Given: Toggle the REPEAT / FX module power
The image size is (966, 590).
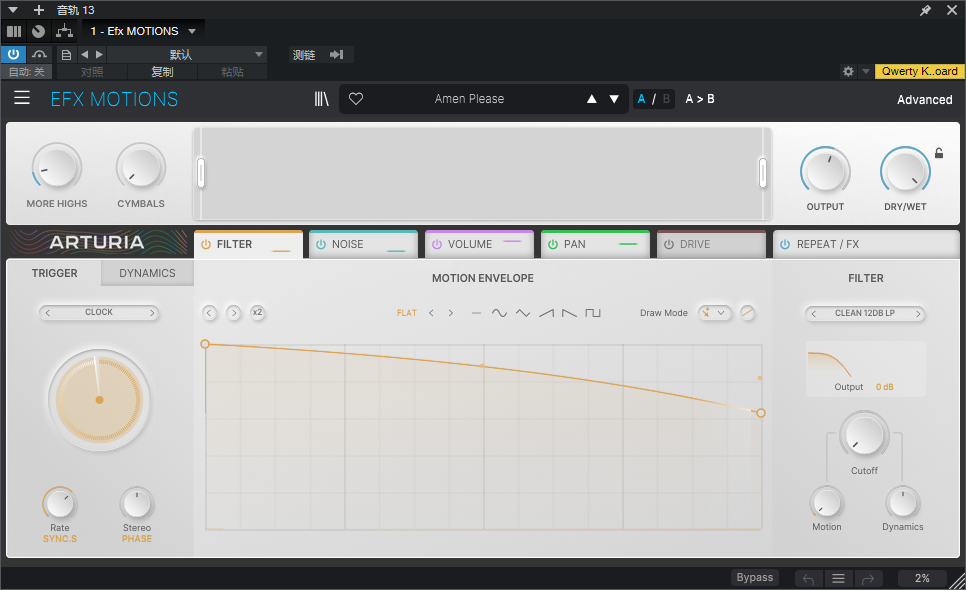Looking at the screenshot, I should click(x=785, y=244).
